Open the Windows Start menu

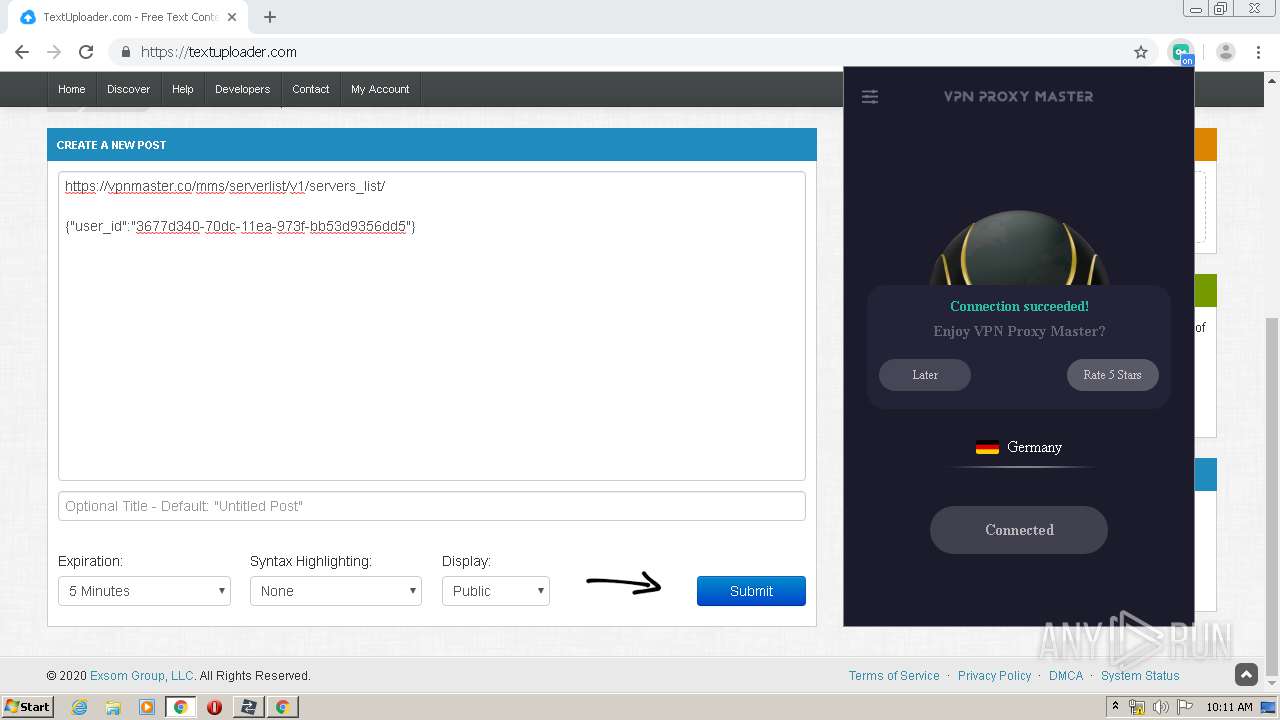pyautogui.click(x=27, y=707)
